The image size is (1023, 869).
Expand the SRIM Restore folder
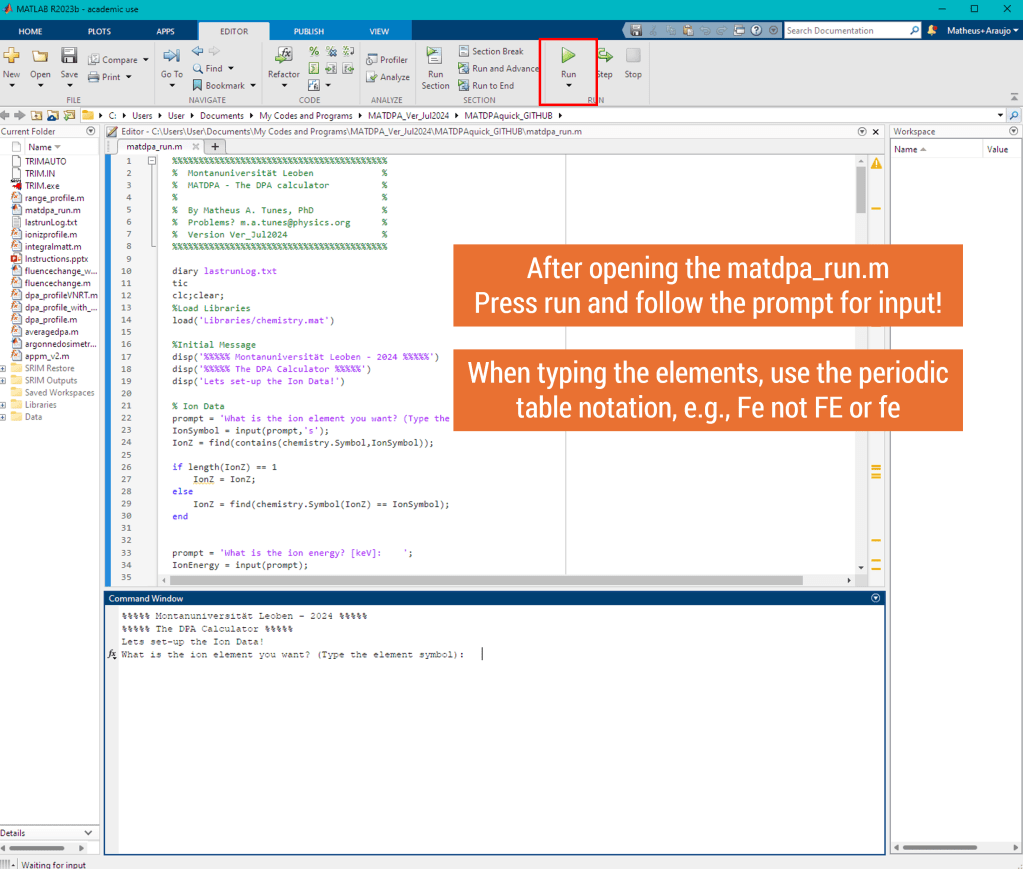pos(4,369)
